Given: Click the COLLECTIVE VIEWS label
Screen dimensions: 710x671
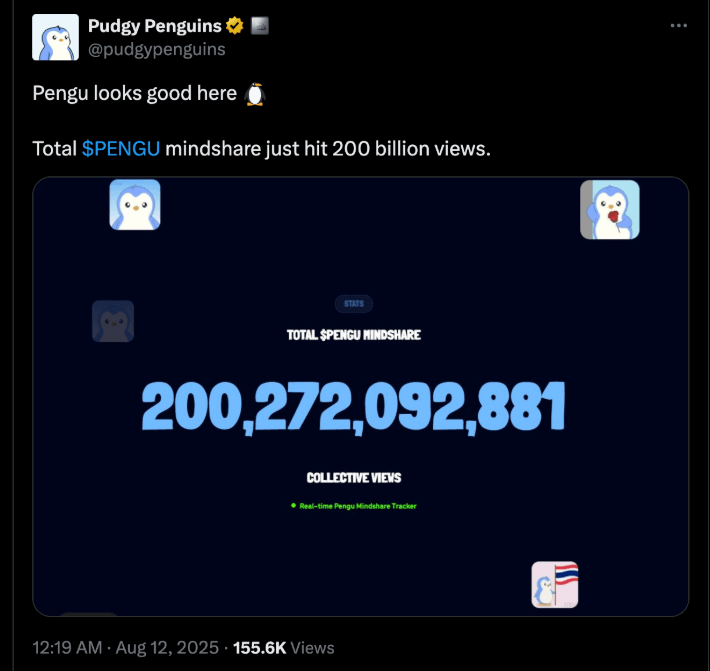Looking at the screenshot, I should pyautogui.click(x=354, y=478).
